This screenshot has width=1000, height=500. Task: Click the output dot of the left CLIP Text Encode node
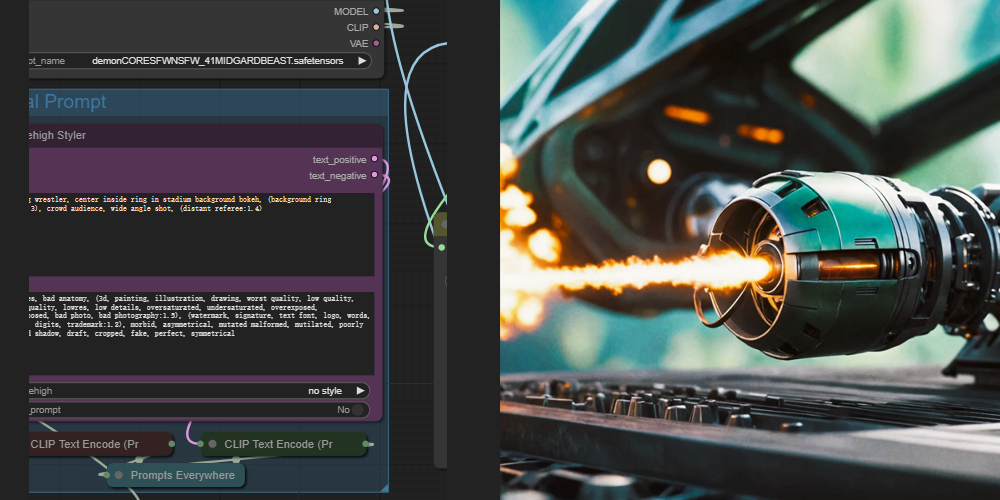(x=172, y=444)
